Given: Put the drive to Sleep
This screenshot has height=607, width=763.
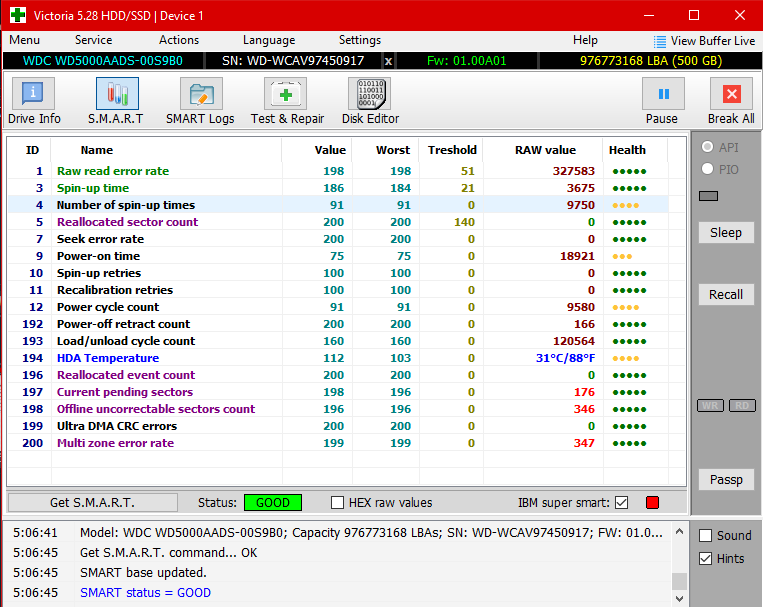Looking at the screenshot, I should (726, 233).
